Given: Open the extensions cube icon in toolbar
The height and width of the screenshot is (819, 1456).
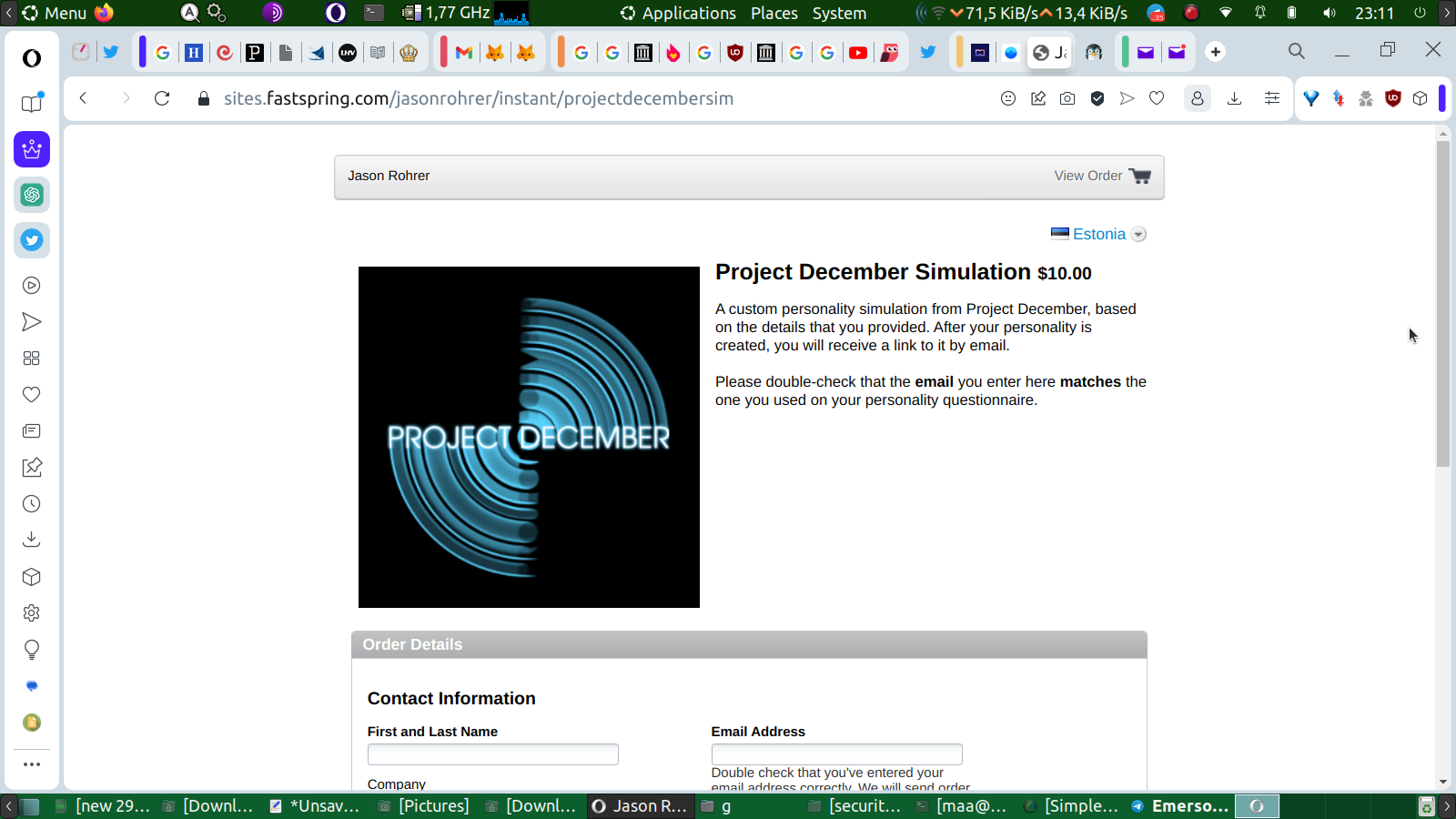Looking at the screenshot, I should click(1421, 98).
